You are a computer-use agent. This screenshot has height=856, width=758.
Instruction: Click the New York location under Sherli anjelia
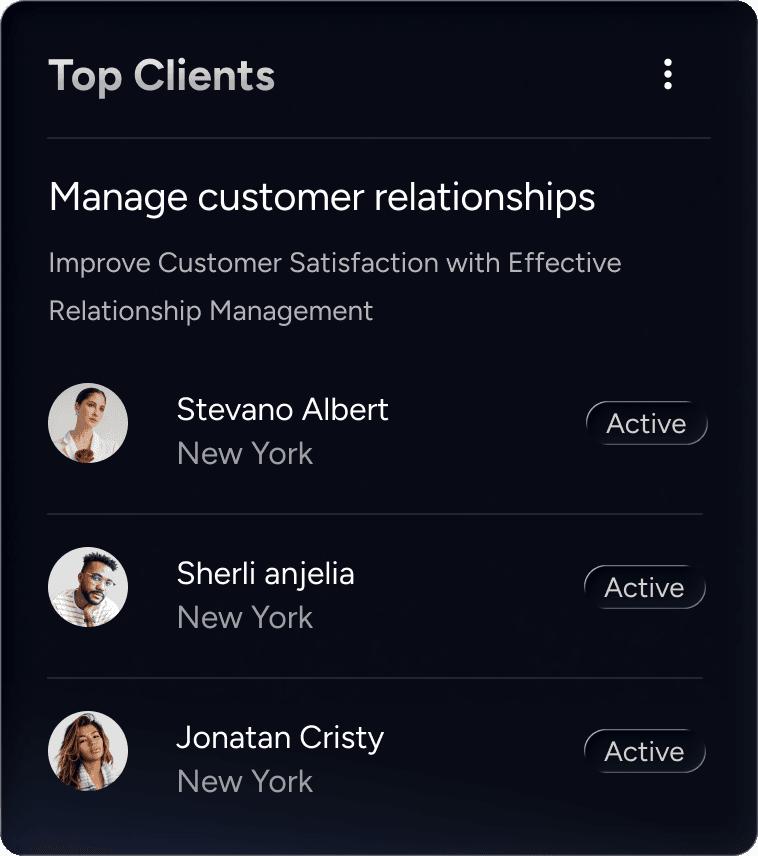[x=245, y=618]
